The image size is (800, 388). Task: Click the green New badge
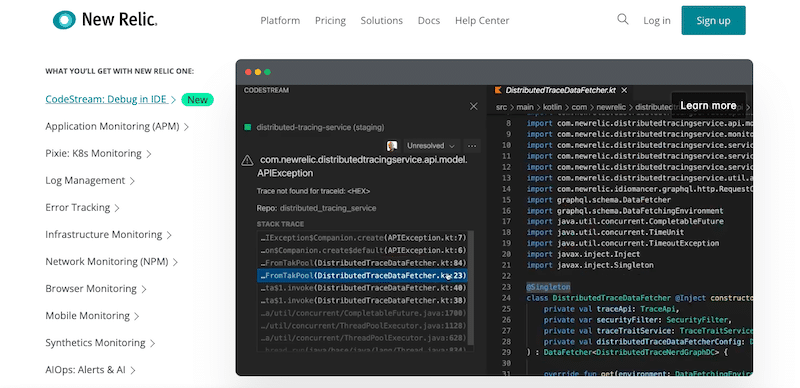tap(197, 100)
